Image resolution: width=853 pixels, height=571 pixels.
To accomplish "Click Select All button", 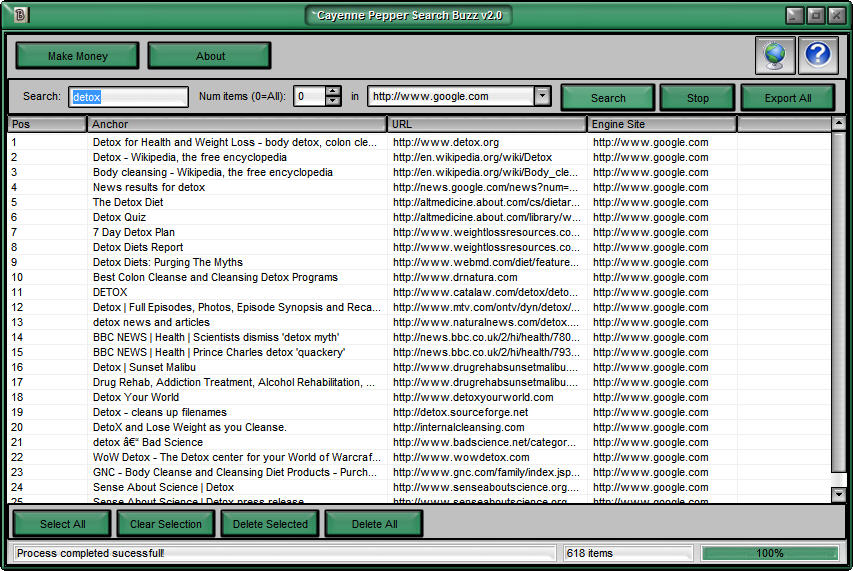I will tap(62, 524).
